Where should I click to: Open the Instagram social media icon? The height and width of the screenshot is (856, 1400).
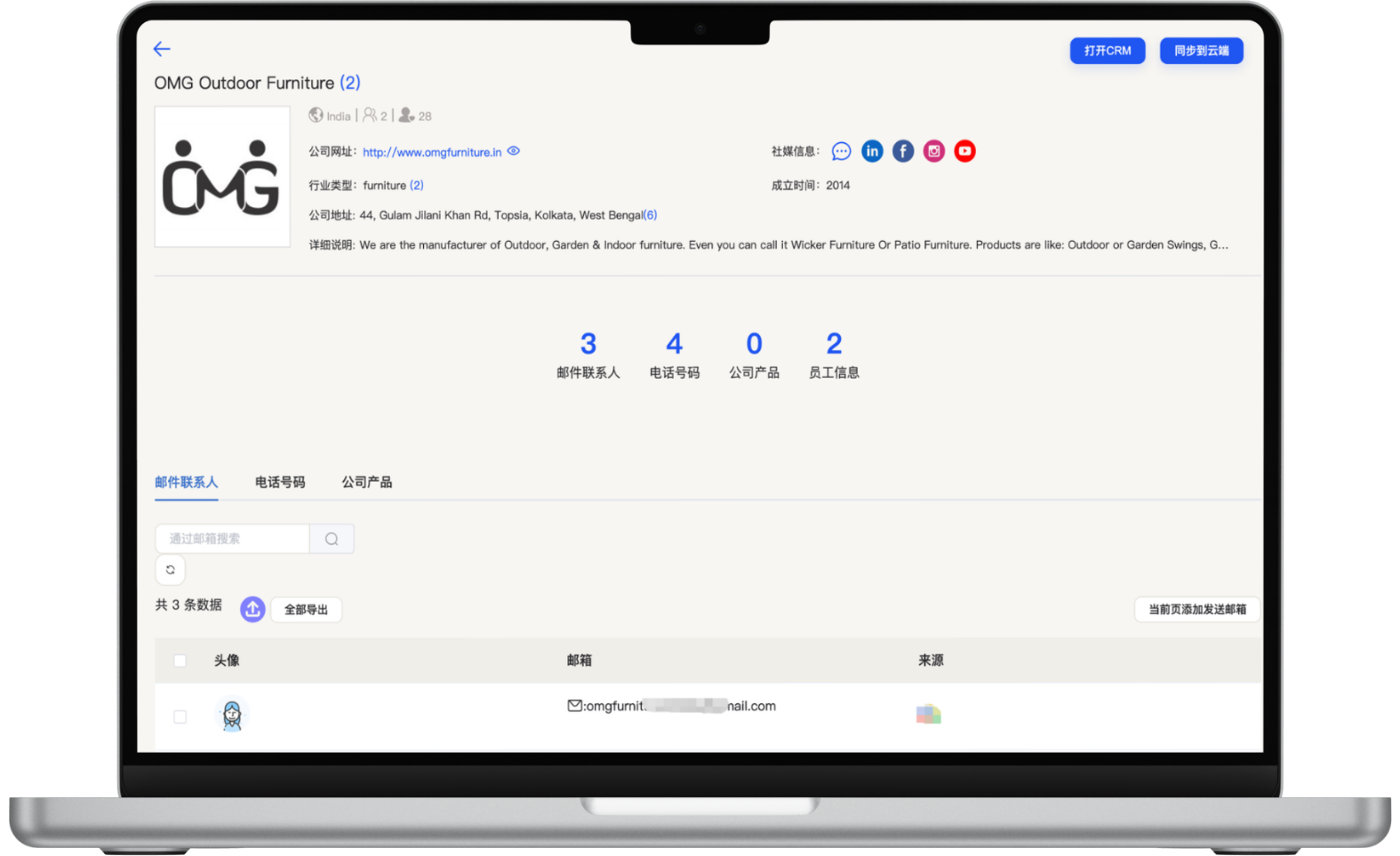coord(933,151)
